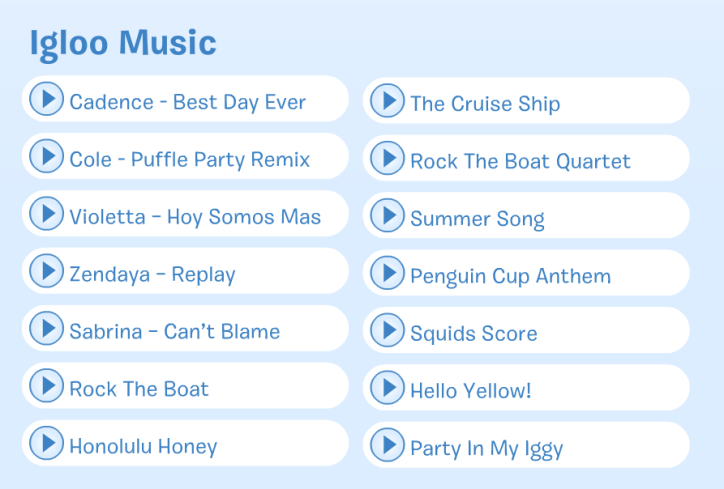Screen dimensions: 724x489
Task: Start Rock The Boat Quartet play icon
Action: tap(387, 158)
